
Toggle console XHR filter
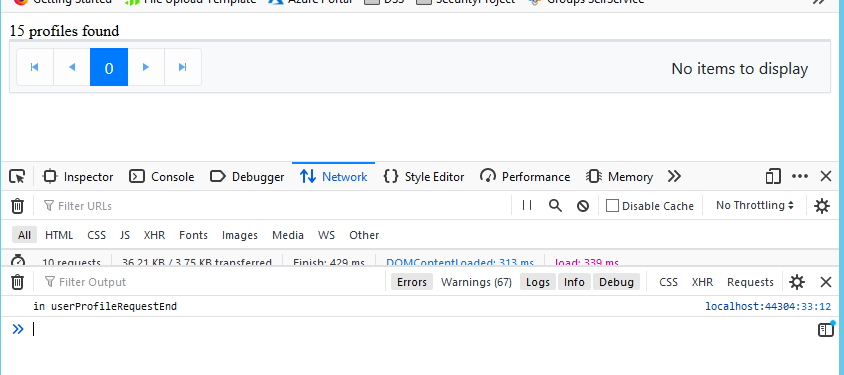point(702,282)
